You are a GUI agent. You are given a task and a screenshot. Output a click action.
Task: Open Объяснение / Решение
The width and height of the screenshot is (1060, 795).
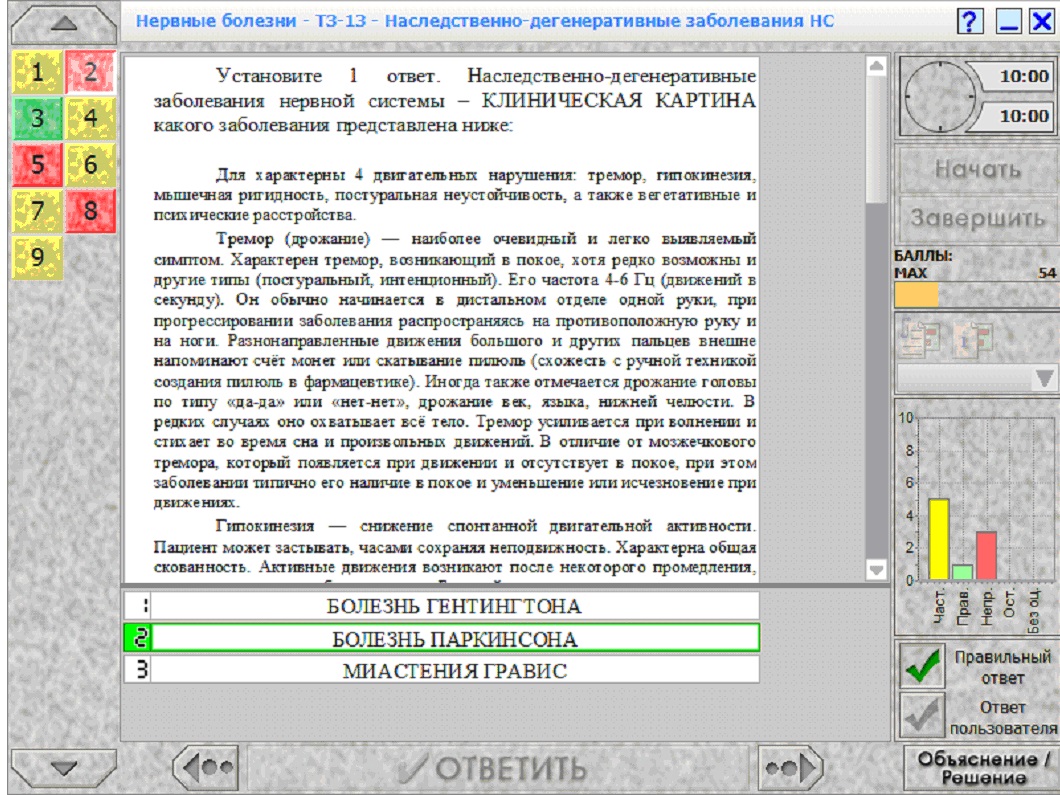(983, 768)
